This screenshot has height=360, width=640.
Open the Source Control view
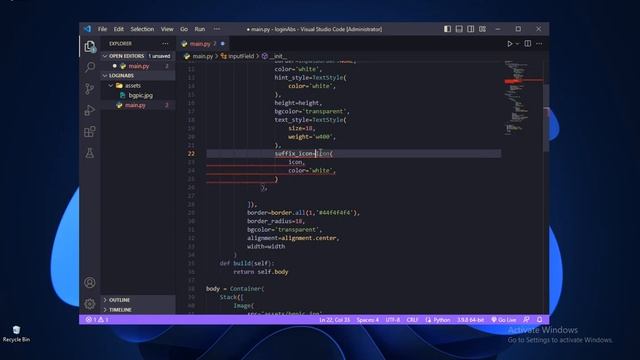pyautogui.click(x=90, y=89)
